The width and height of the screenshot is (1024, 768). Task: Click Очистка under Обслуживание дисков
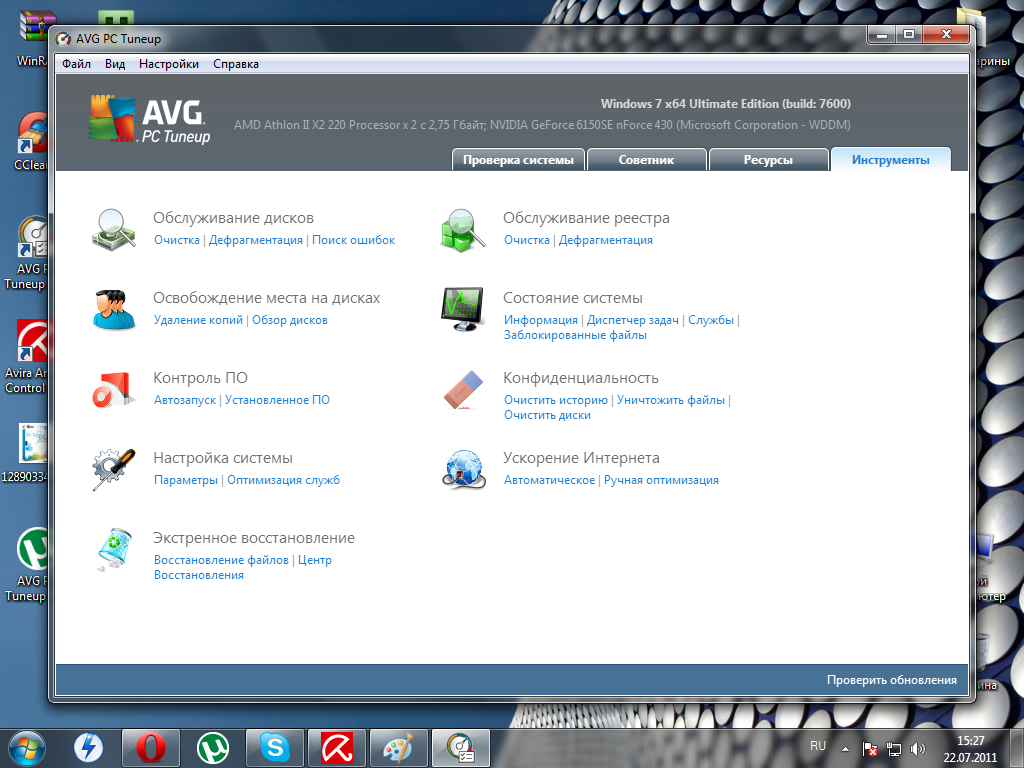click(177, 240)
